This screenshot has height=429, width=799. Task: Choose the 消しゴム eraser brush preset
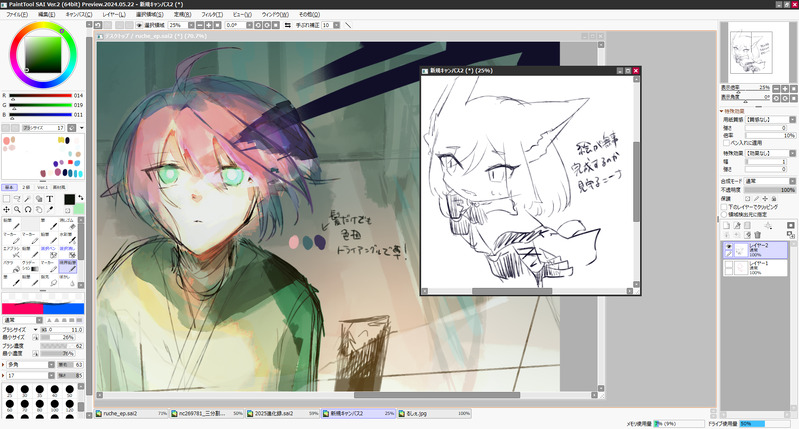coord(68,224)
